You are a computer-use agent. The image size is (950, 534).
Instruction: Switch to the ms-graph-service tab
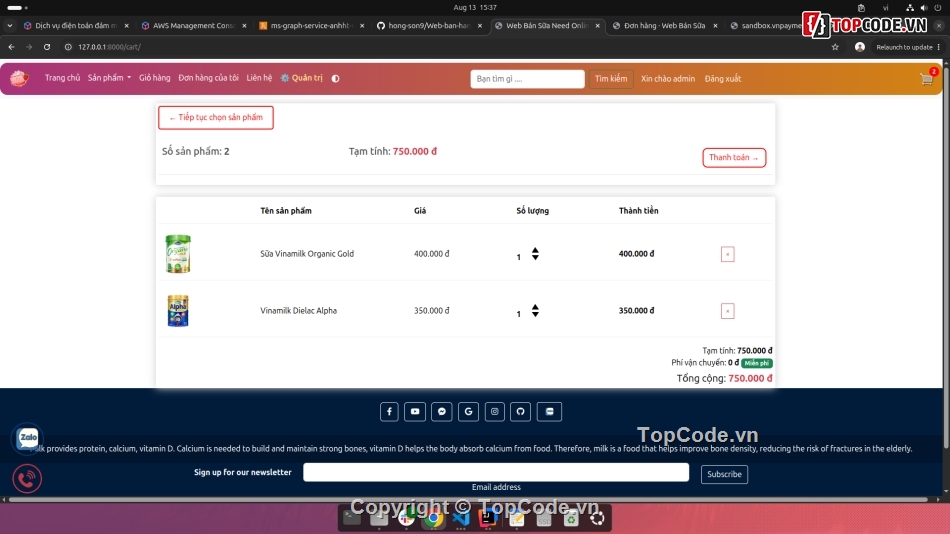click(311, 25)
